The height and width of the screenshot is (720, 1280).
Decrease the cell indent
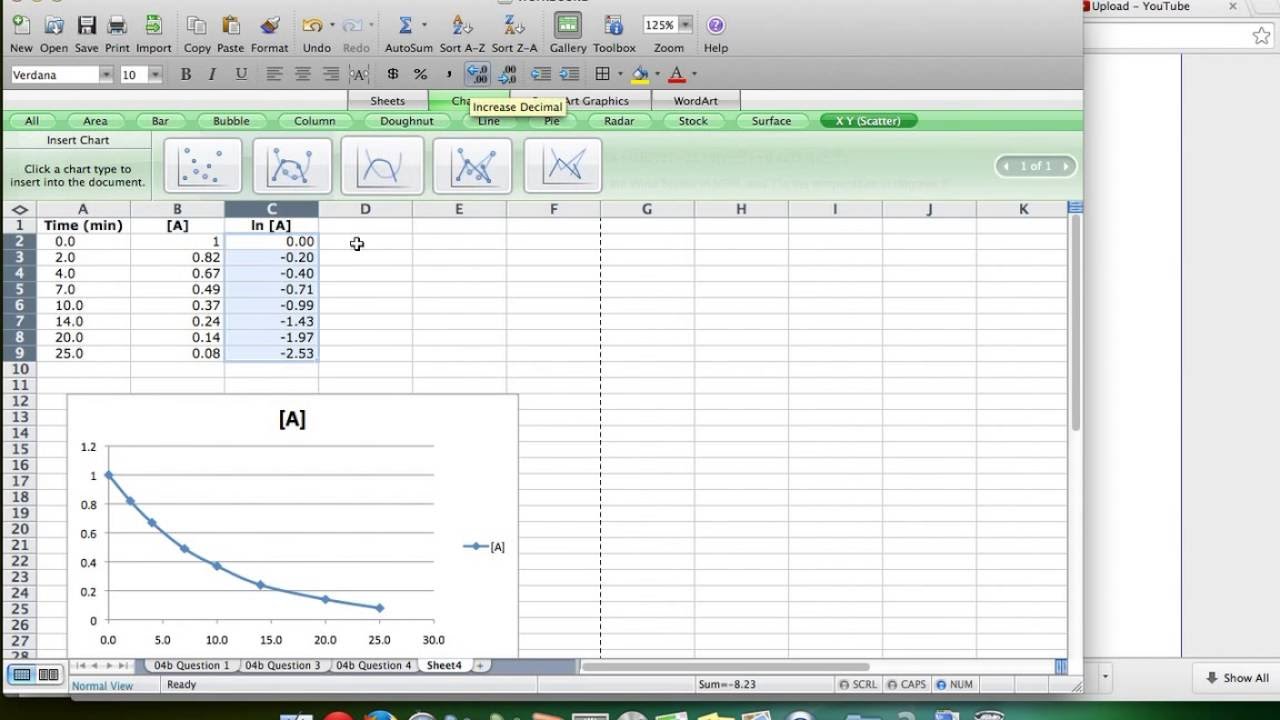pos(541,74)
